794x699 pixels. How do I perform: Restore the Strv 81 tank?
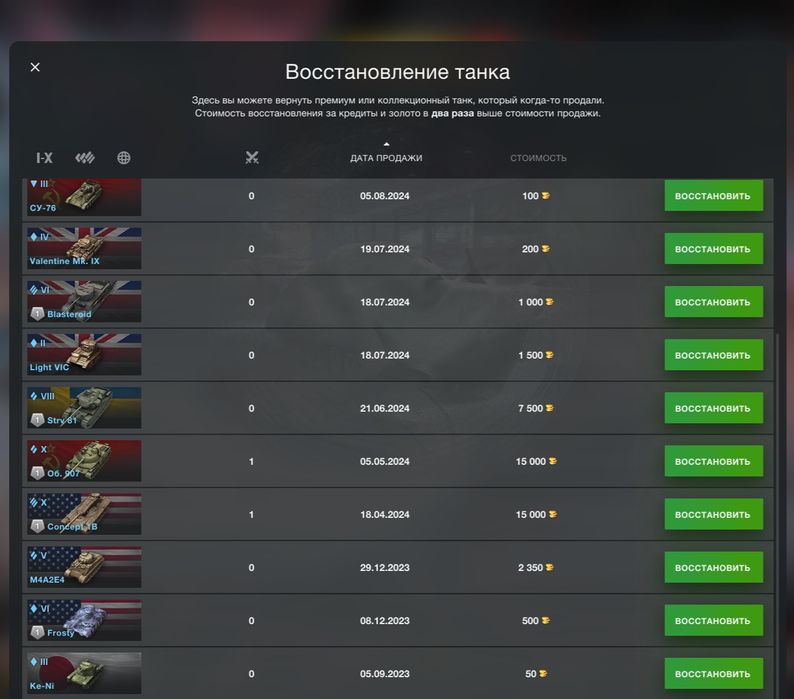[x=713, y=408]
